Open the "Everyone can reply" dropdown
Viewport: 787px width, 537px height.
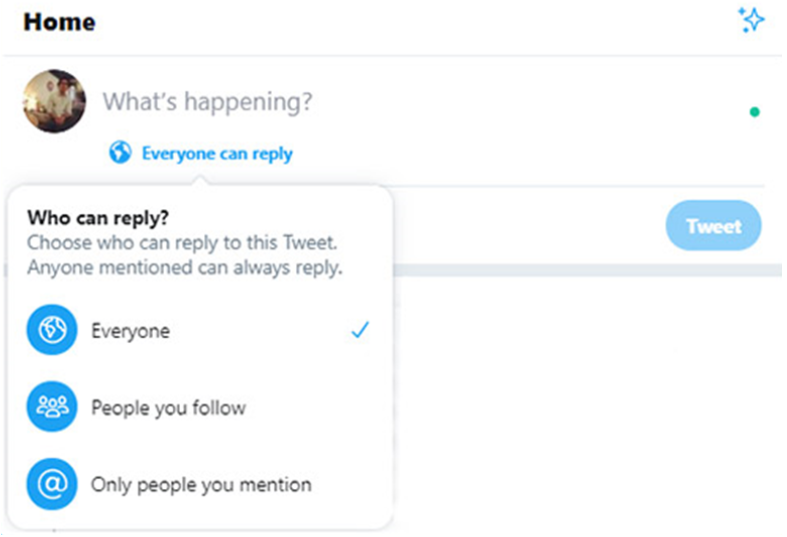click(217, 154)
